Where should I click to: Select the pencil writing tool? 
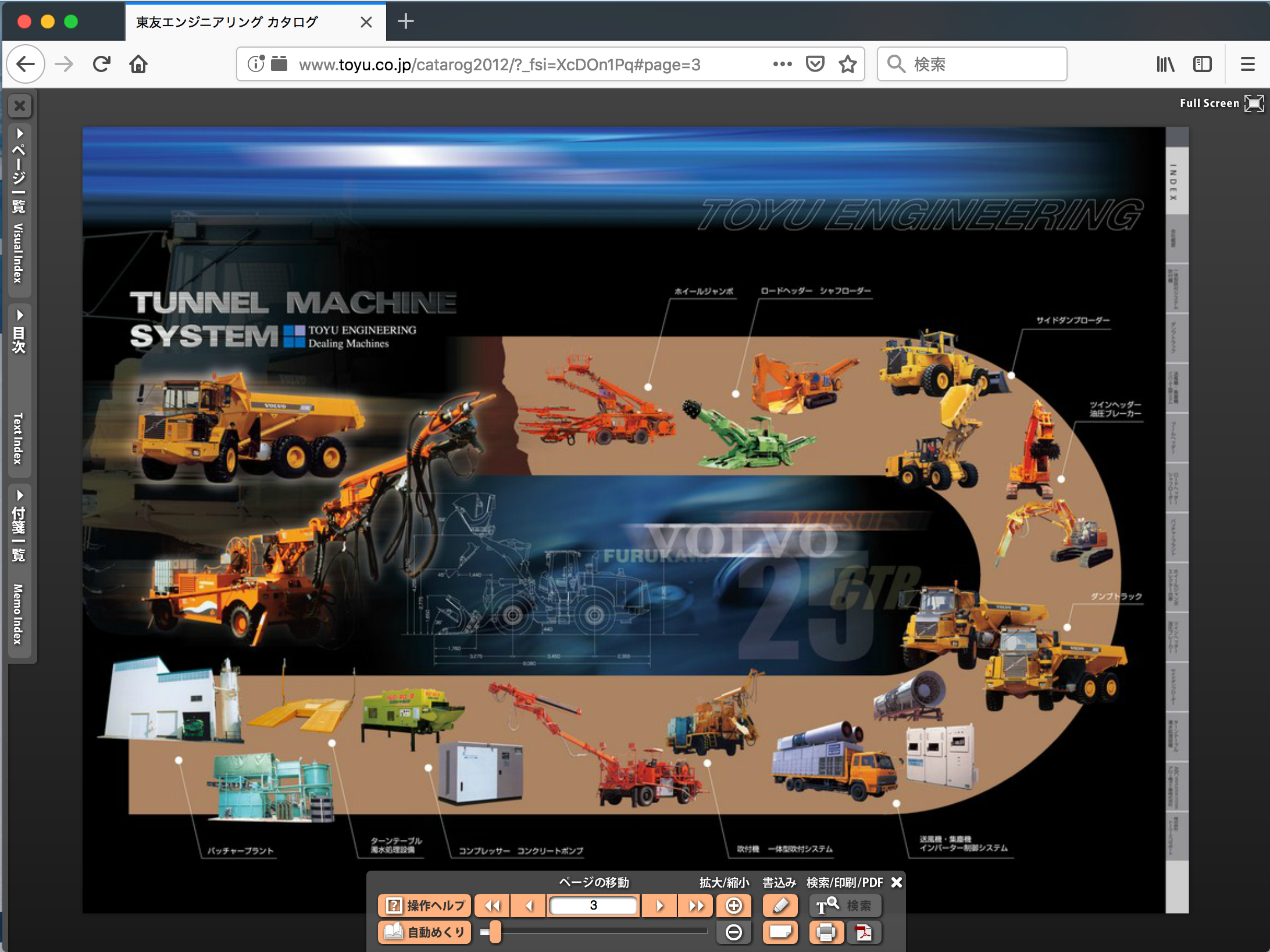[780, 905]
